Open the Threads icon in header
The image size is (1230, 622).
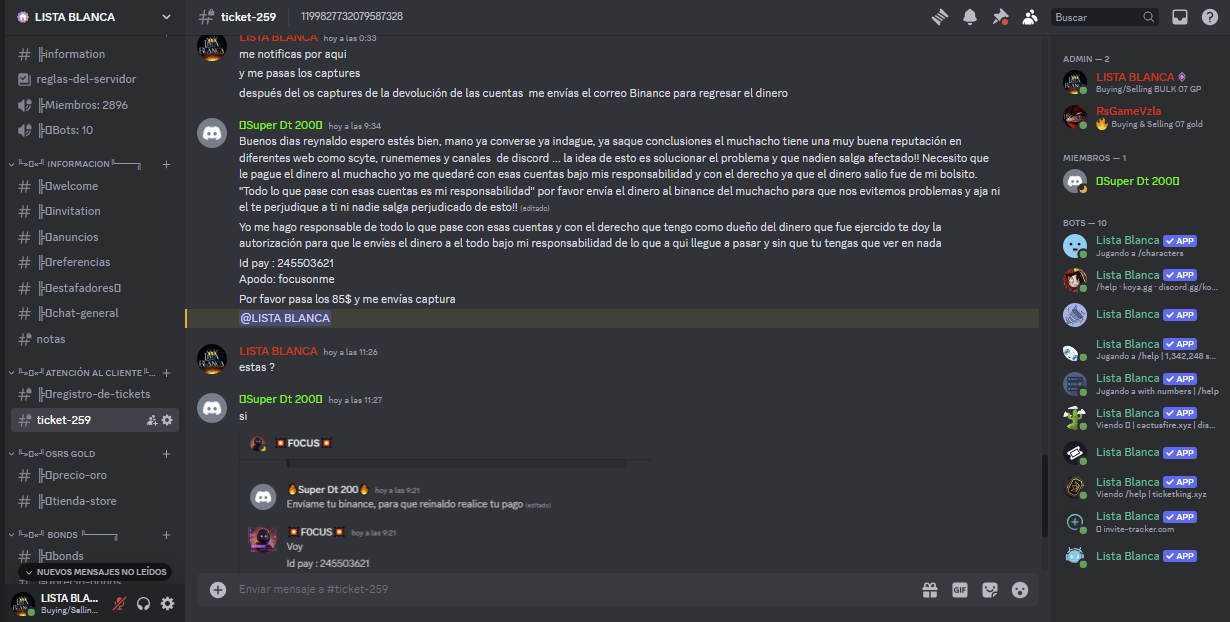[x=939, y=17]
